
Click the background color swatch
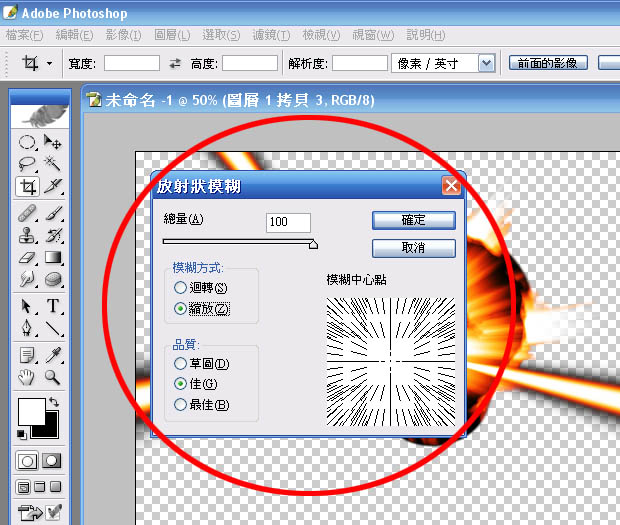49,429
